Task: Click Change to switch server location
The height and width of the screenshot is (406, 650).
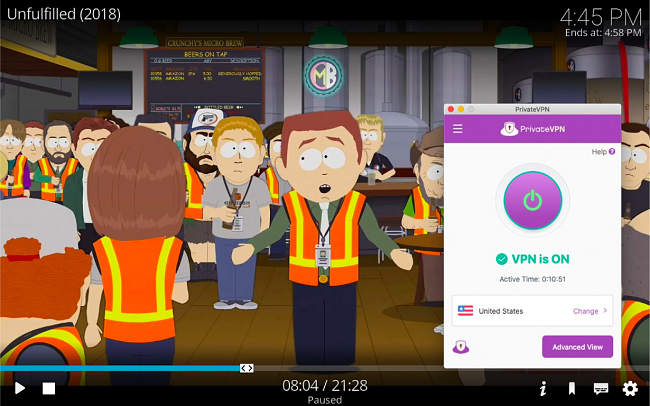Action: [x=585, y=311]
